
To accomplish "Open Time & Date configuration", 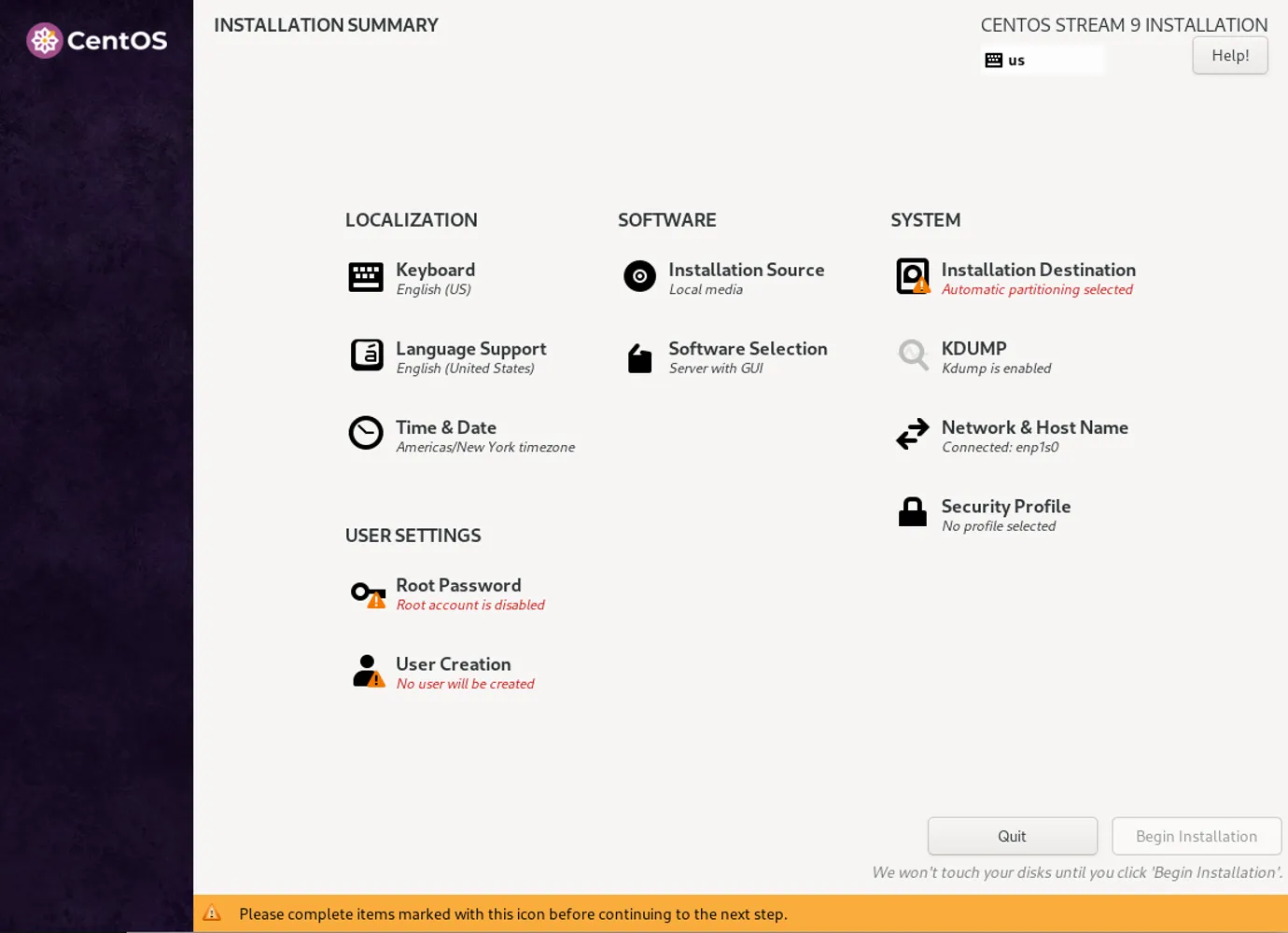I will (446, 427).
